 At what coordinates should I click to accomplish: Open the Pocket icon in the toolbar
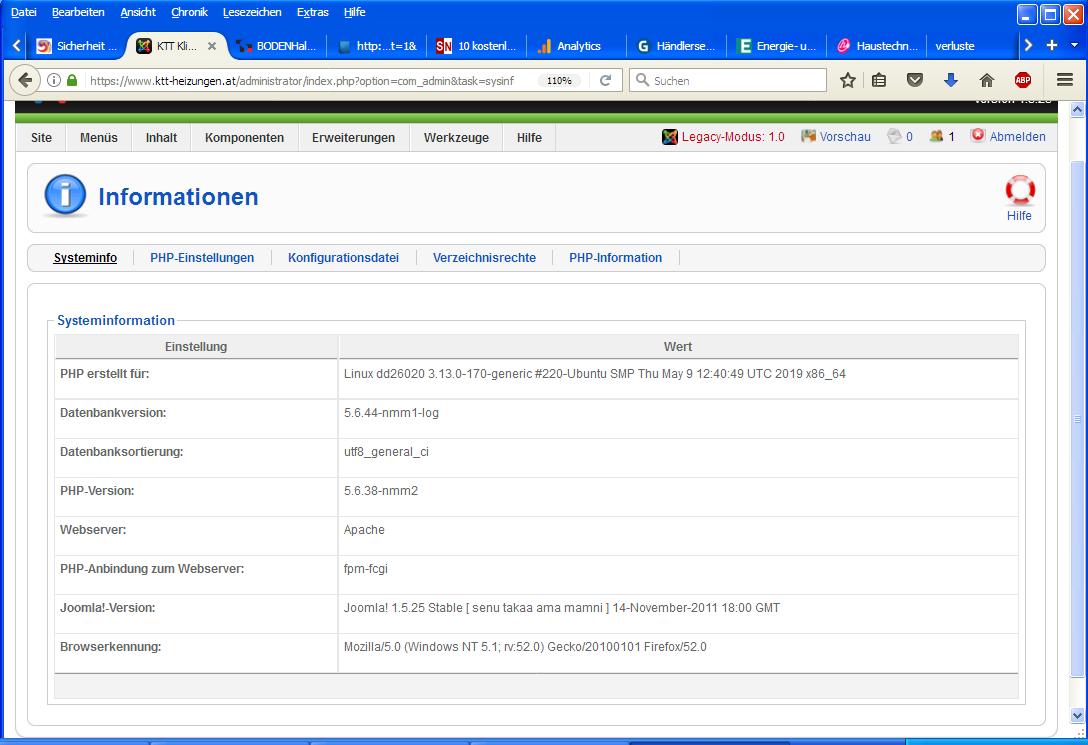(x=914, y=80)
